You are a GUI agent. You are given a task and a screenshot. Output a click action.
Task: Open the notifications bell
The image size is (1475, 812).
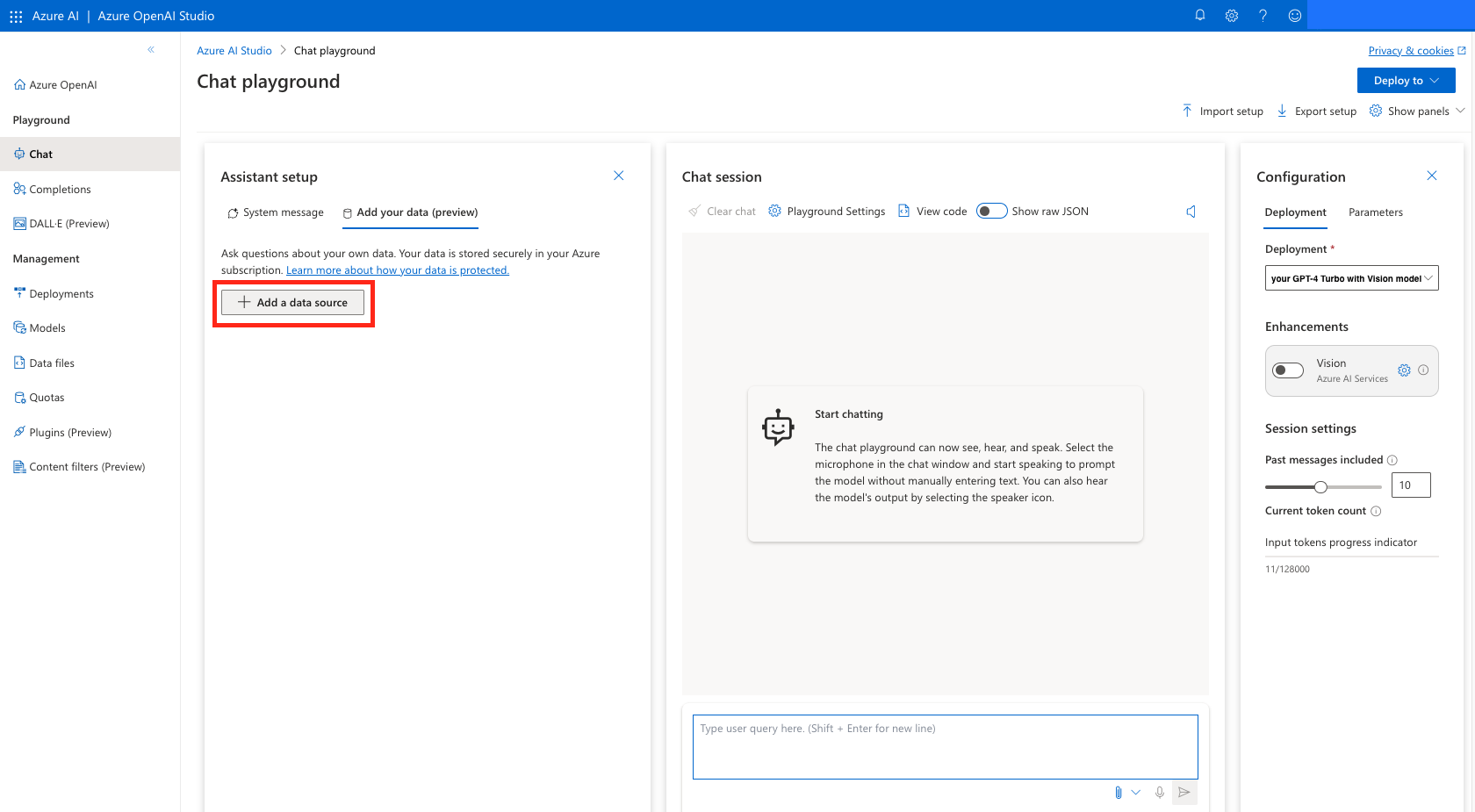pos(1200,16)
